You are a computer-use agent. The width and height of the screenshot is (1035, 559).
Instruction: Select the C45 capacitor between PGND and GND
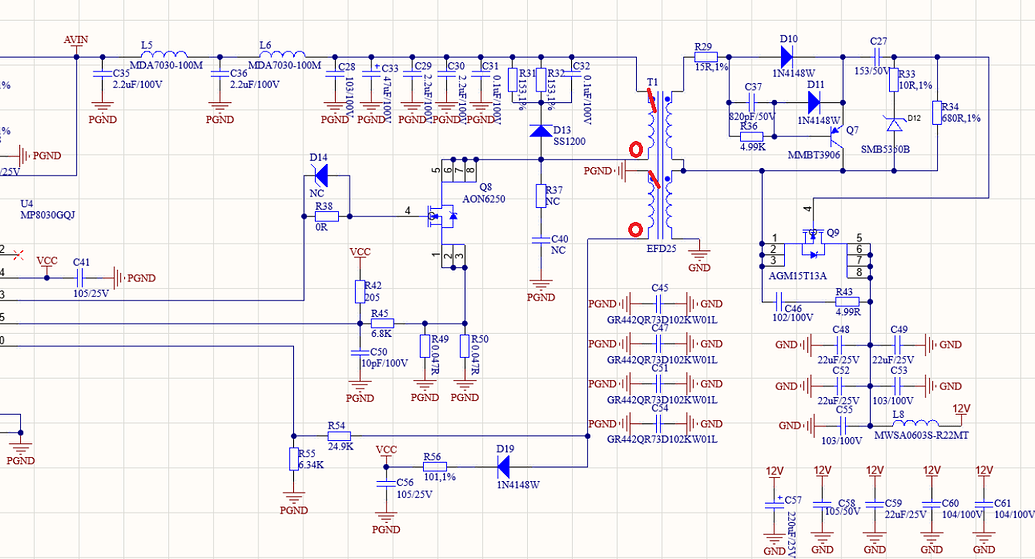(659, 303)
